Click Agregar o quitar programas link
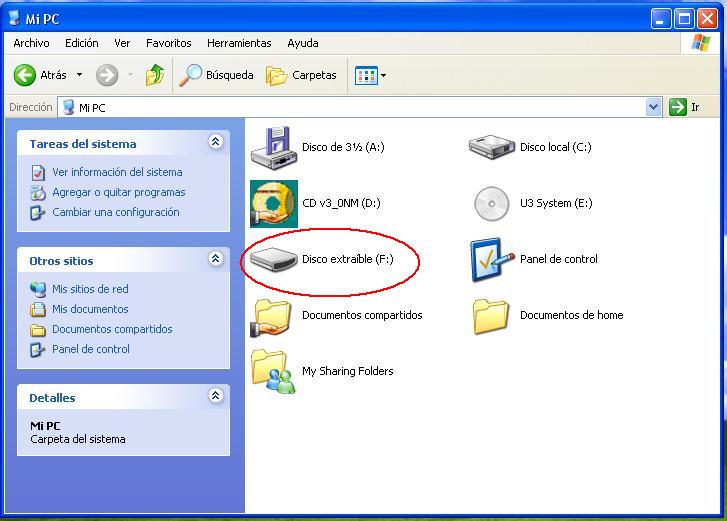The image size is (727, 521). [119, 192]
